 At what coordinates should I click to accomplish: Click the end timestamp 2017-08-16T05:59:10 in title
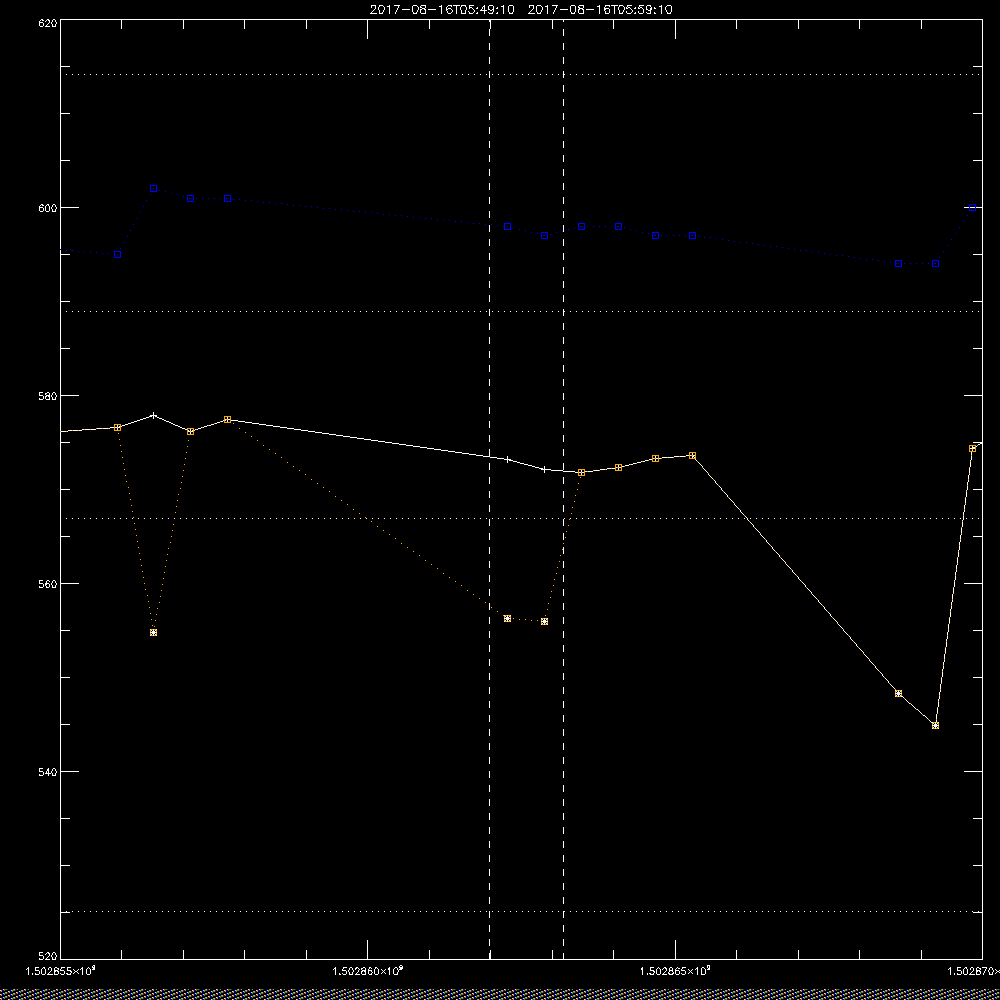[x=600, y=10]
